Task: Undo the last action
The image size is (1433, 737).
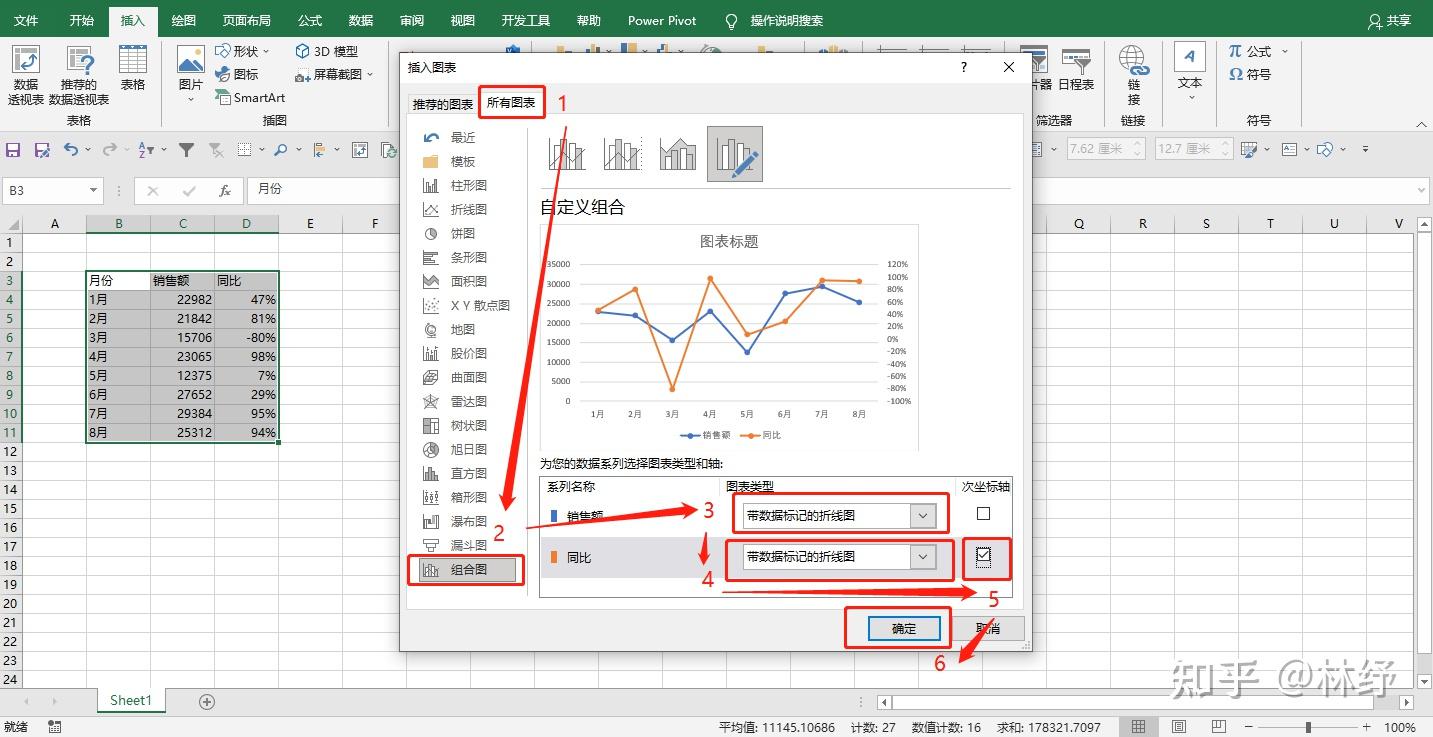Action: [71, 150]
